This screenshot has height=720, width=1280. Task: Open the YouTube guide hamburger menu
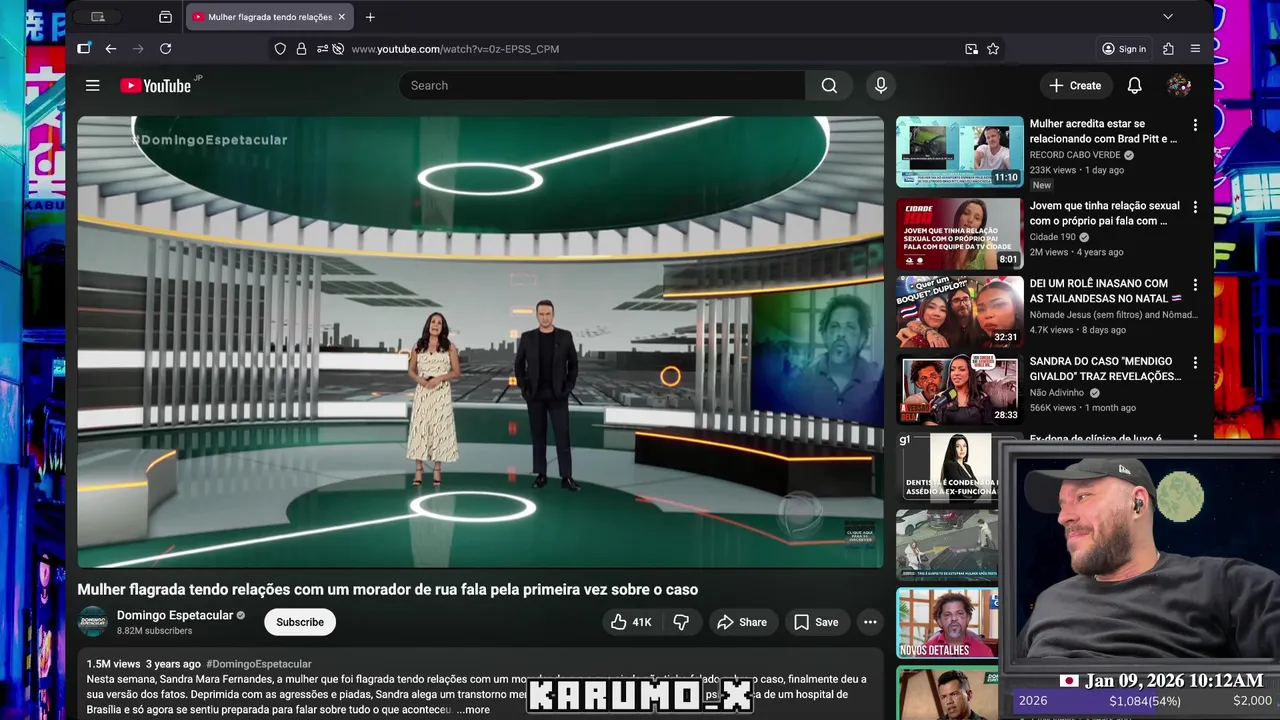tap(92, 86)
